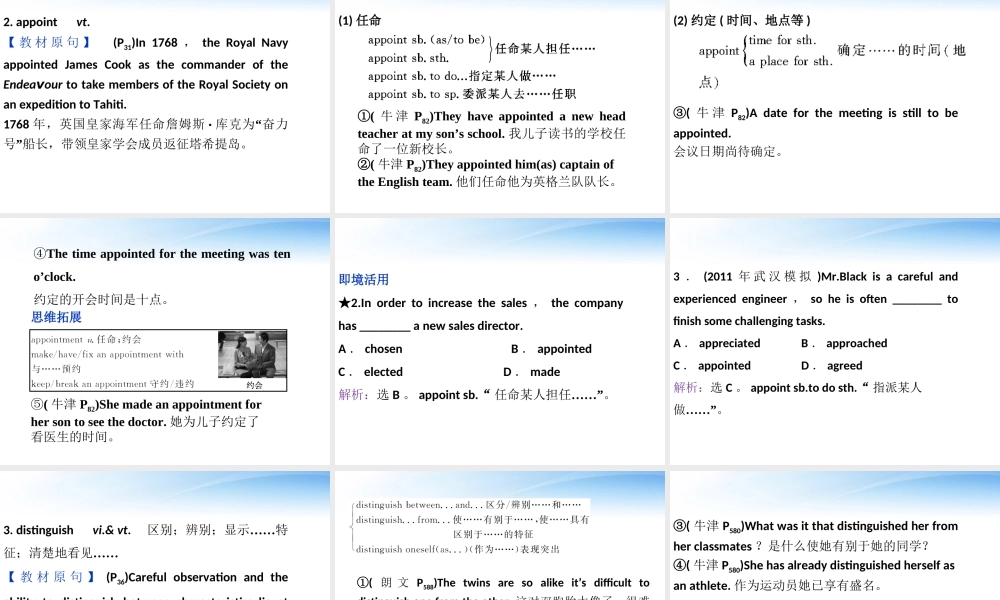Select the phrase 'time for sth.'
The height and width of the screenshot is (600, 1000).
[783, 40]
